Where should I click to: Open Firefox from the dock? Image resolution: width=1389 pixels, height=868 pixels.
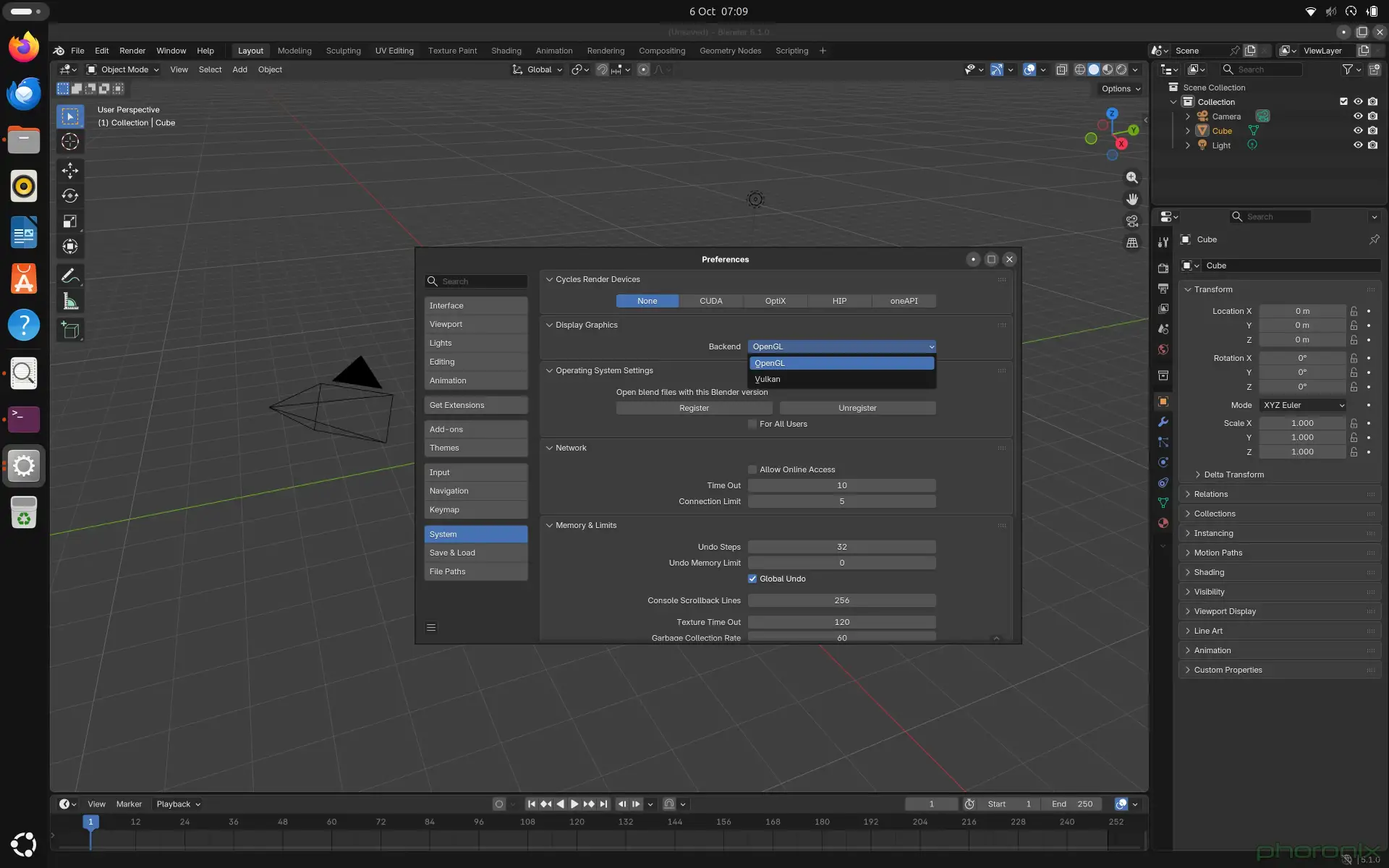[x=24, y=48]
